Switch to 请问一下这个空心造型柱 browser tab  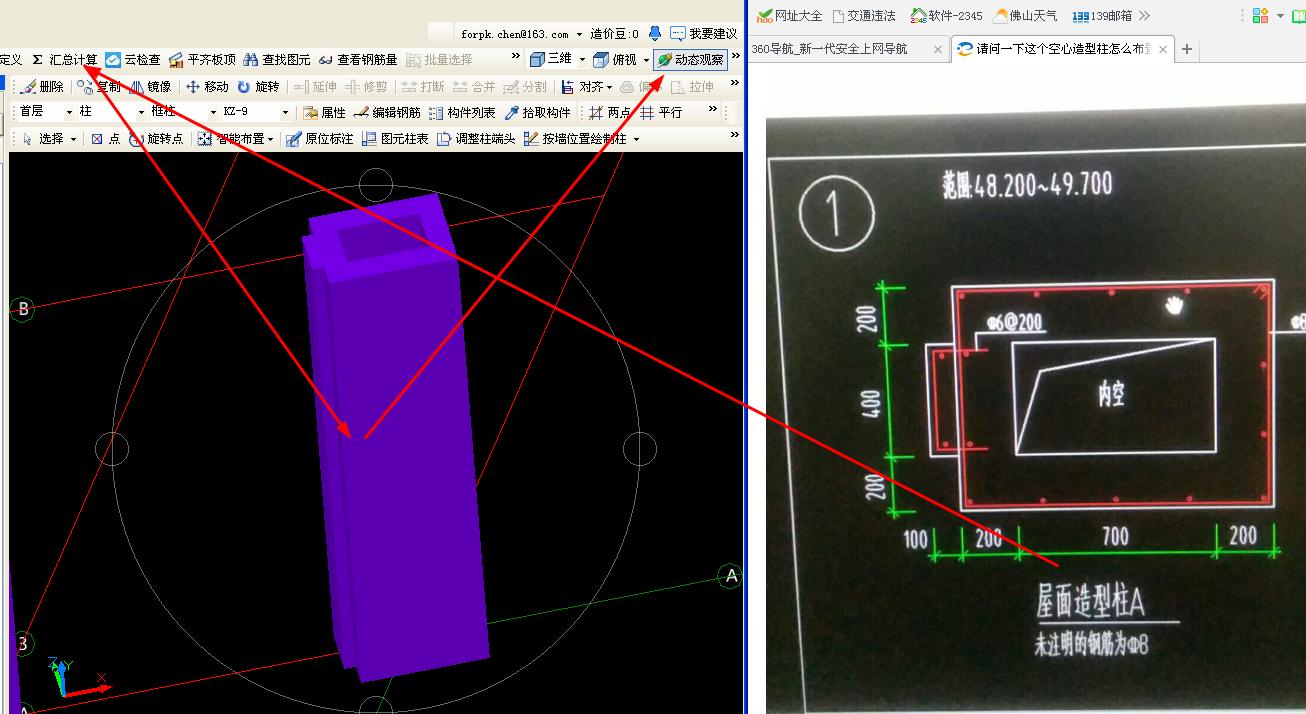(x=1062, y=48)
